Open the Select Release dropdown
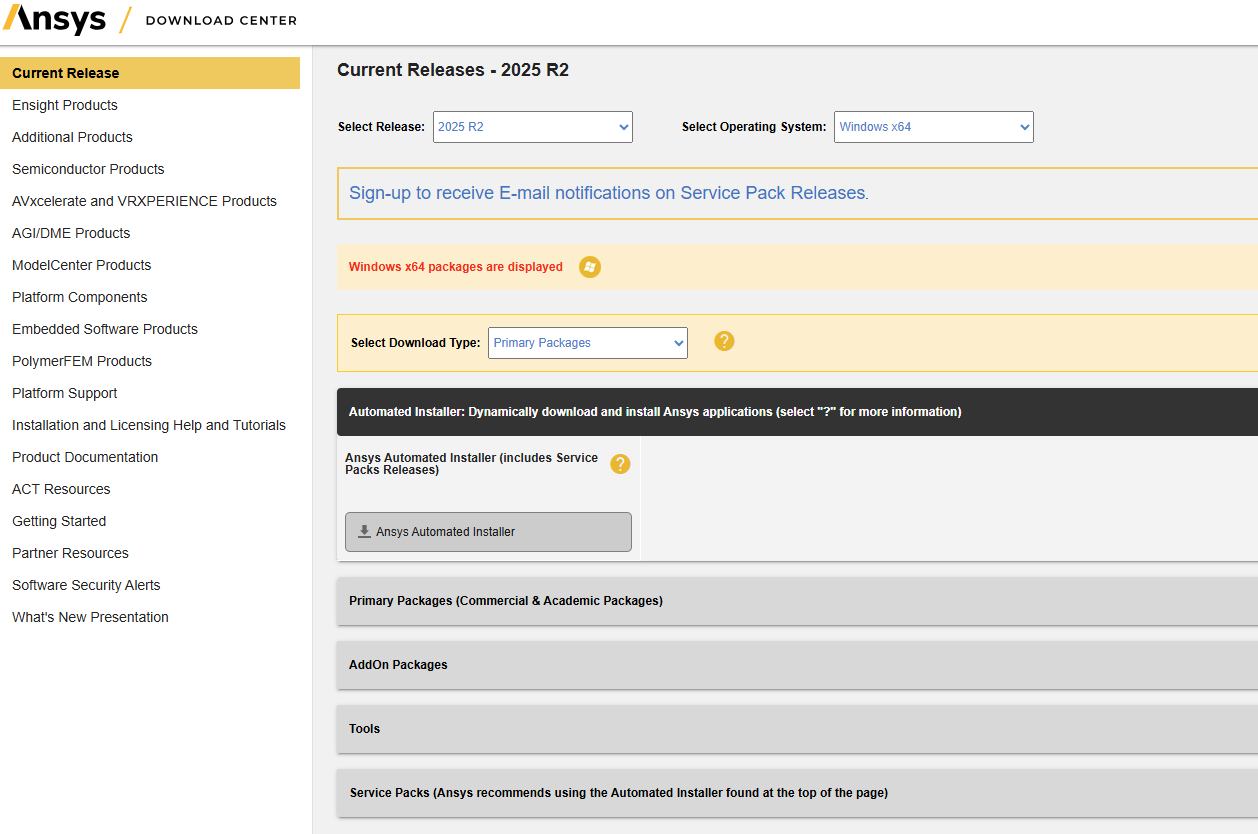 [x=532, y=127]
